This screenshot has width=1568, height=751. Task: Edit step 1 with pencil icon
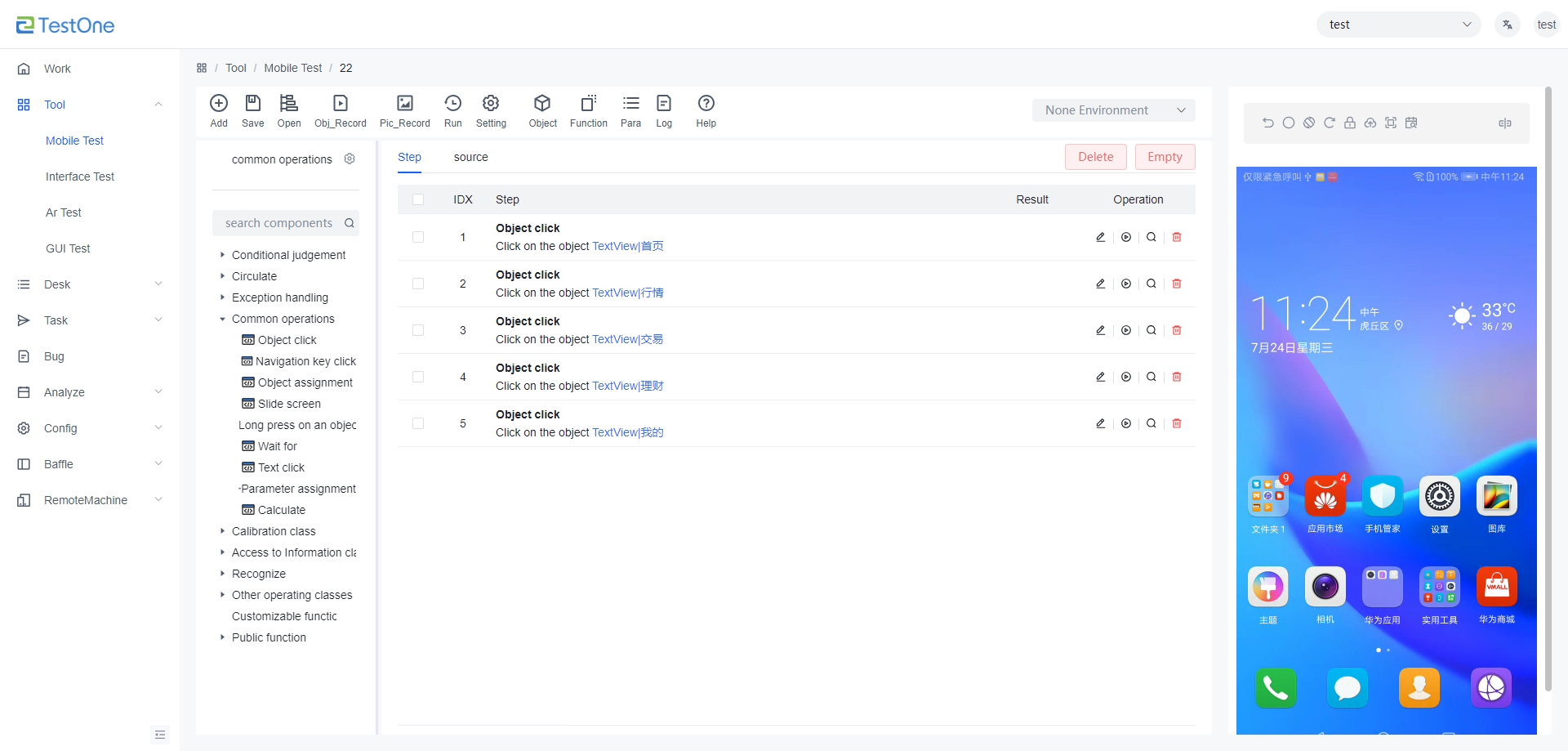point(1100,237)
